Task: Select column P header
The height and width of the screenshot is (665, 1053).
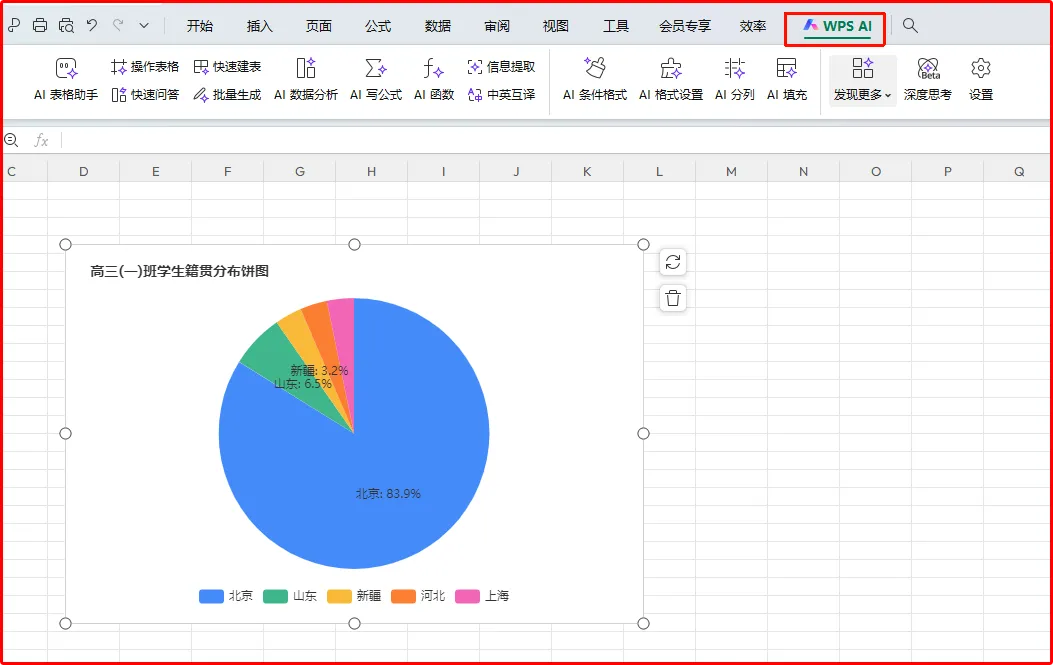Action: pyautogui.click(x=948, y=171)
